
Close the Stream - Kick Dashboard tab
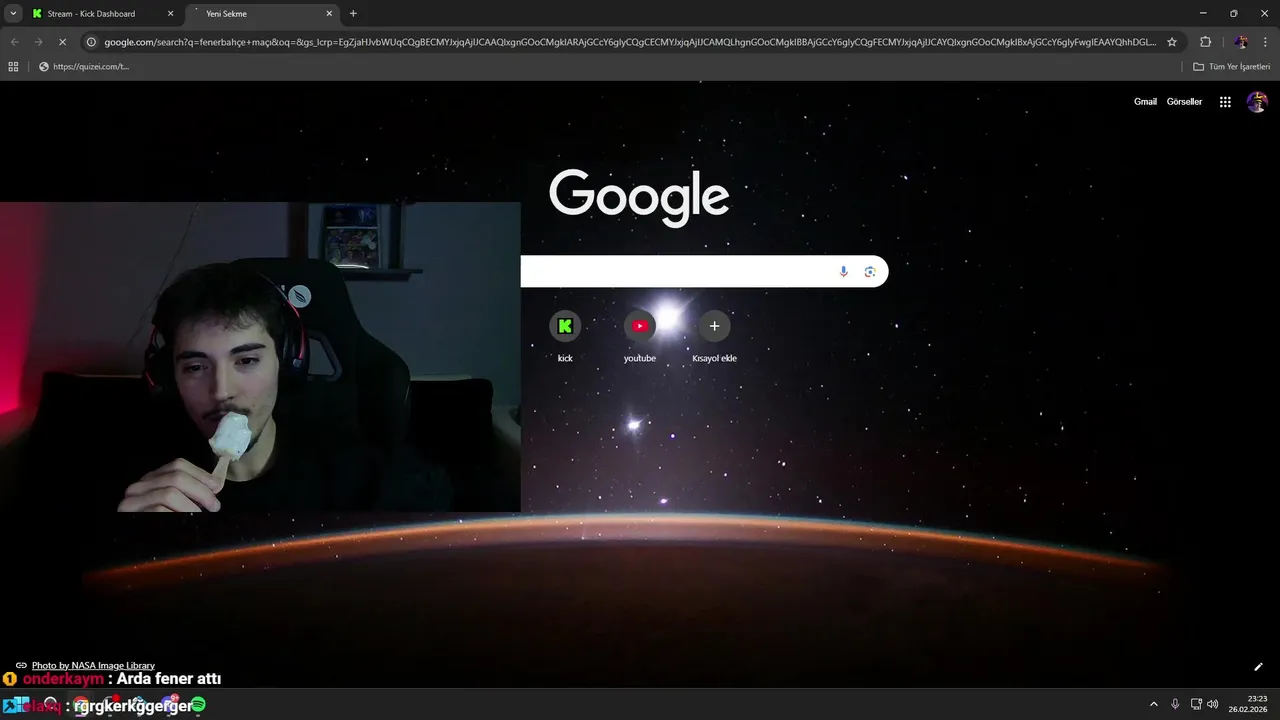point(170,14)
